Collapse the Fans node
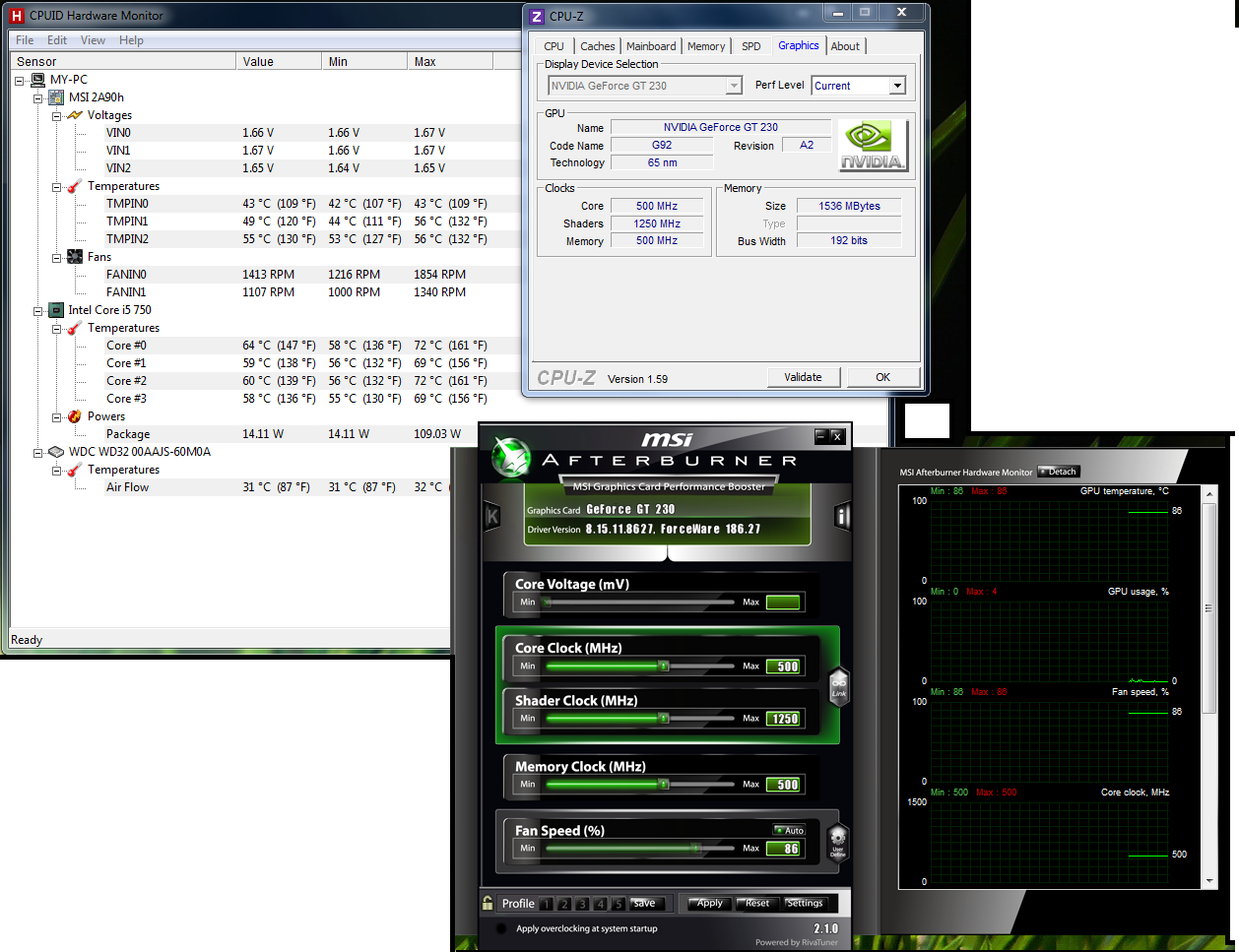 tap(56, 257)
